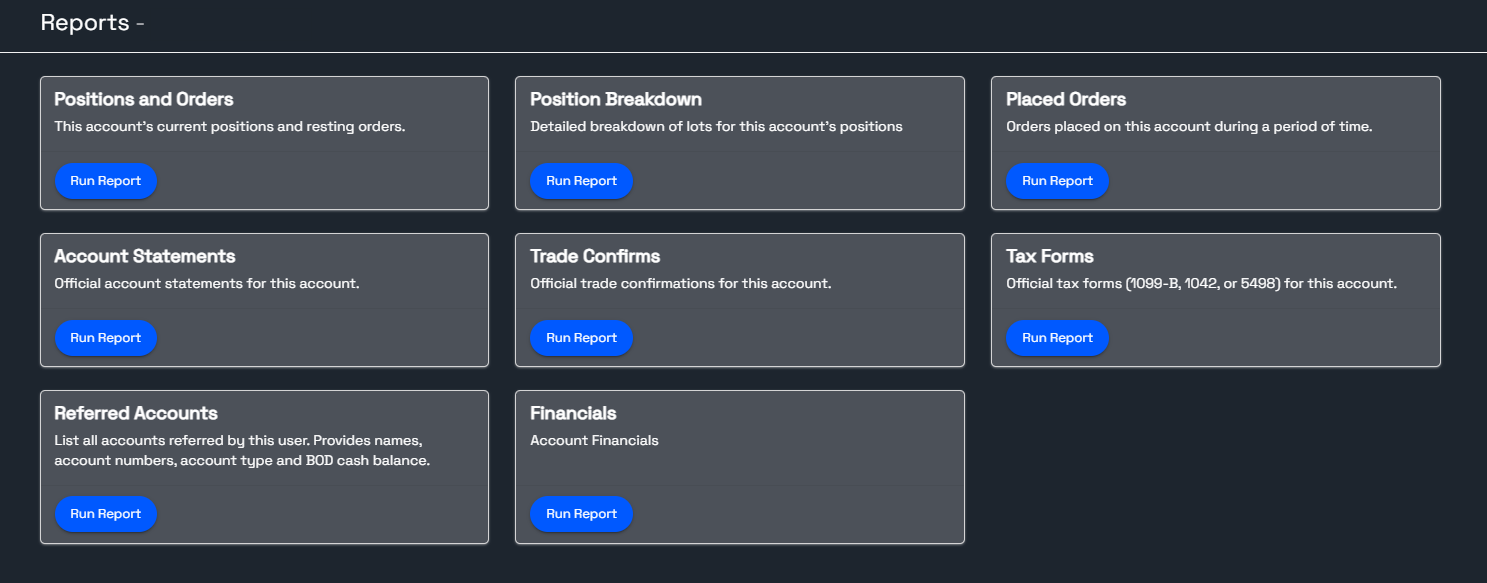Click the Tax Forms description mentioning 1099-B

[x=1201, y=283]
